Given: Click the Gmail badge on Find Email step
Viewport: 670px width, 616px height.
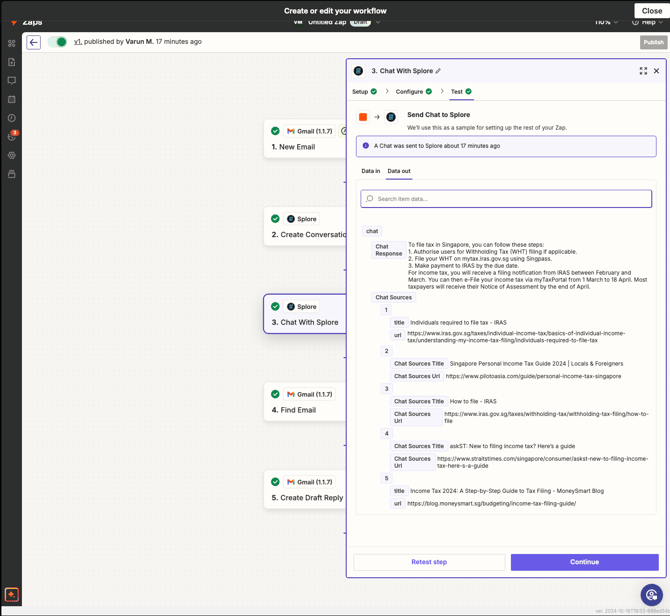Looking at the screenshot, I should click(309, 394).
